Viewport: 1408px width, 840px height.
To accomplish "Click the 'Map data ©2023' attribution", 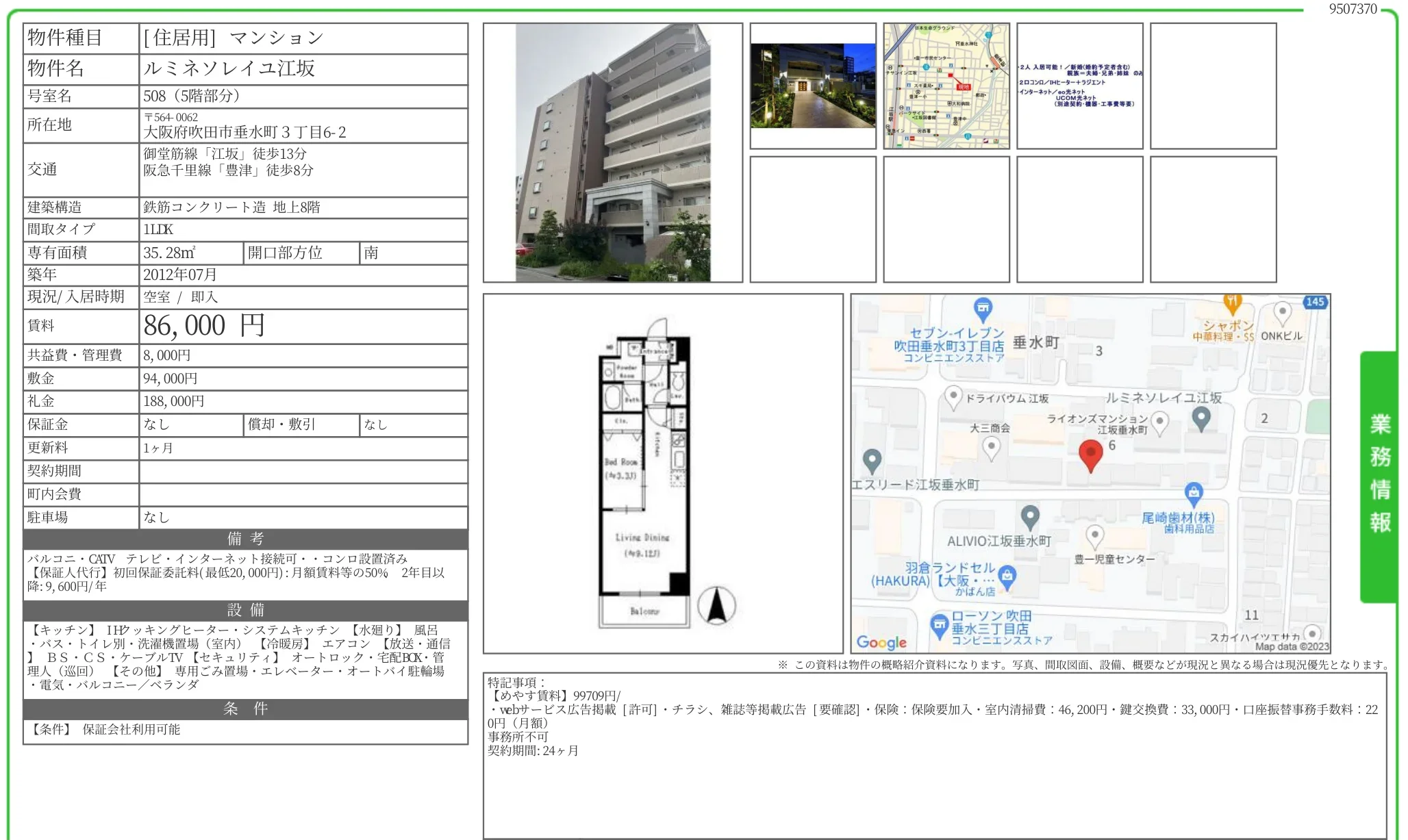I will [x=1292, y=646].
